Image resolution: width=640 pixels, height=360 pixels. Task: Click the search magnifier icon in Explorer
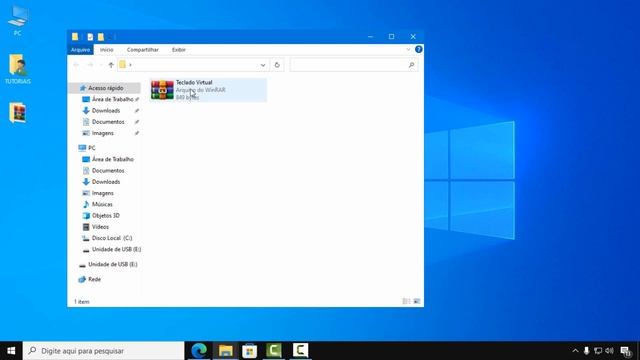[x=411, y=65]
